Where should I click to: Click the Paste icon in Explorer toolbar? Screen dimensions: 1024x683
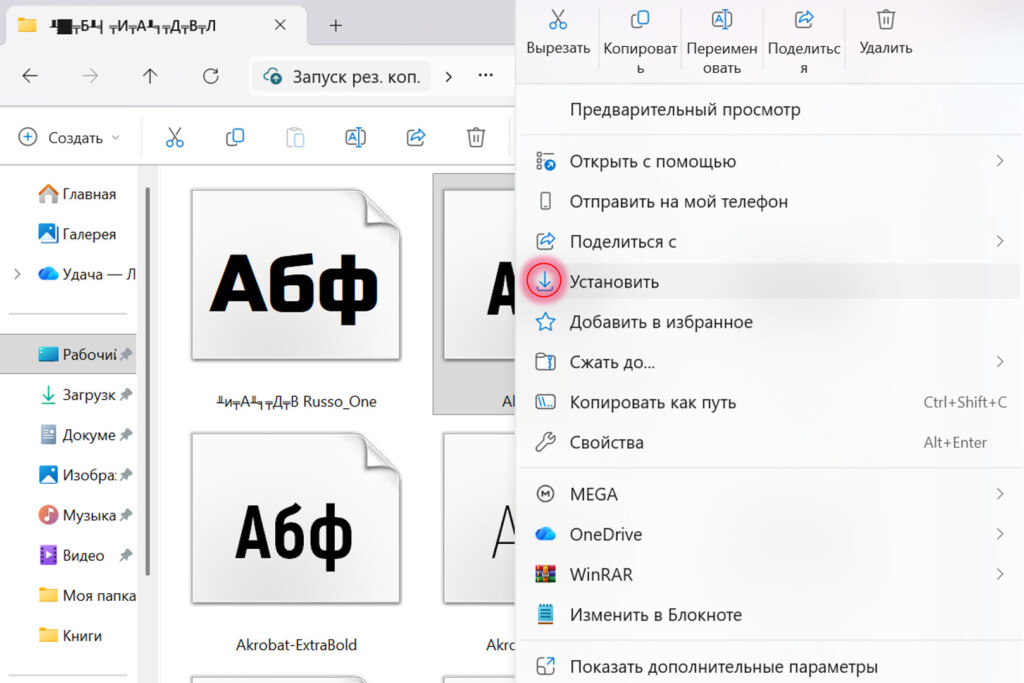click(295, 137)
